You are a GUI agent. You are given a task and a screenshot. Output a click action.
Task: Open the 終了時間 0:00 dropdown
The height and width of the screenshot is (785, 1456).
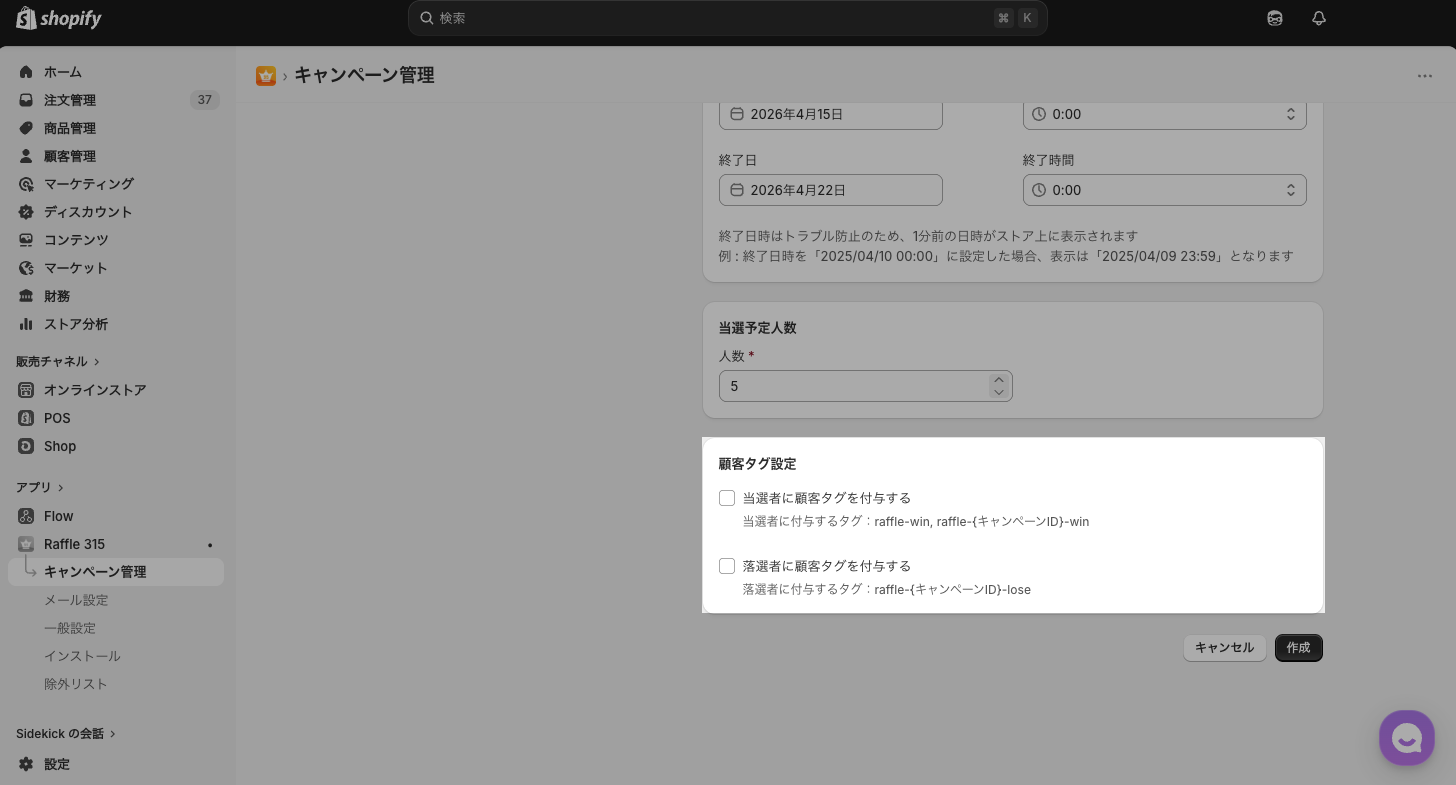[x=1165, y=190]
